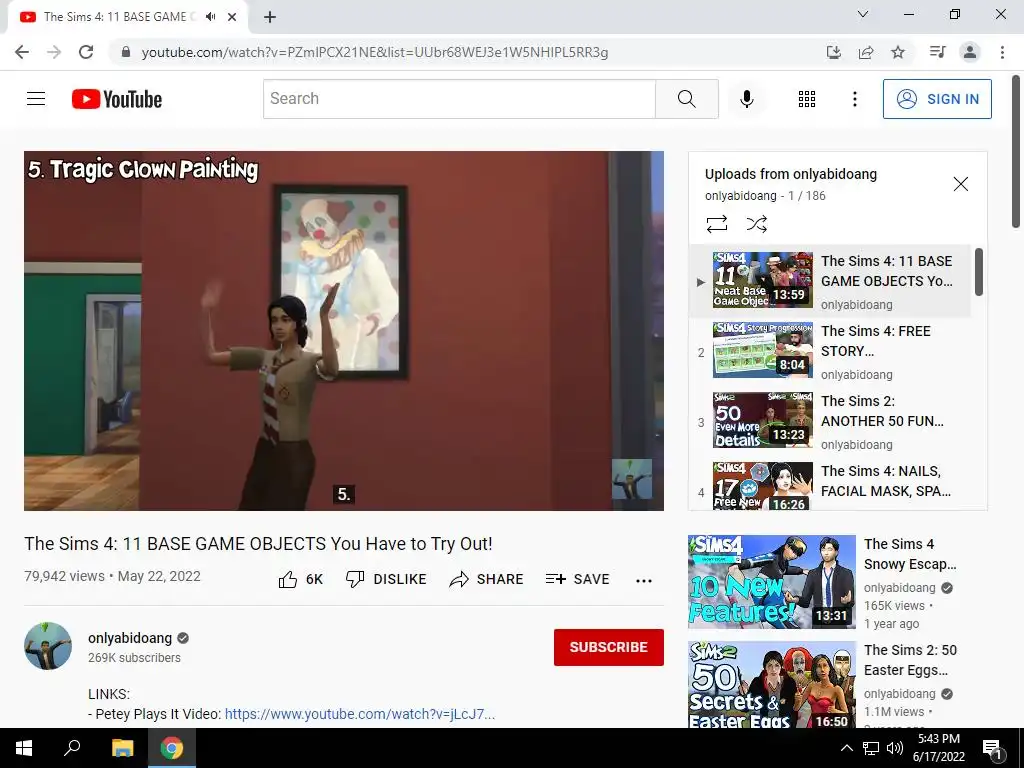1024x768 pixels.
Task: View site information padlock icon
Action: [x=126, y=52]
